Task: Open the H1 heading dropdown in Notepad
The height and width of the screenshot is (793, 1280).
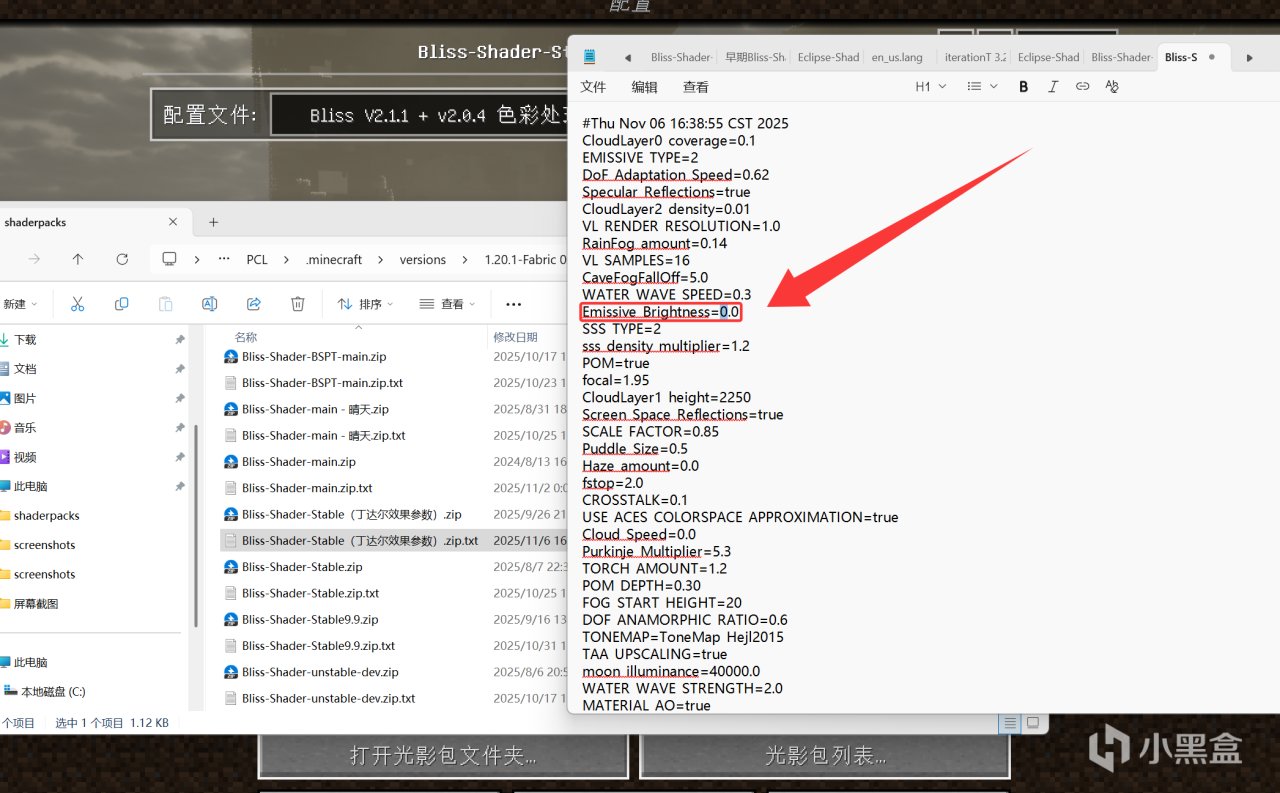Action: click(930, 87)
